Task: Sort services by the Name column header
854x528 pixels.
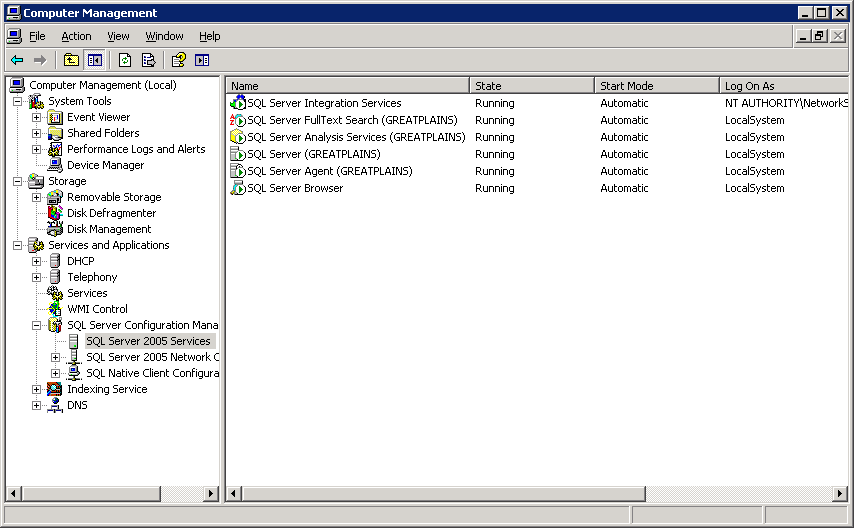Action: 348,86
